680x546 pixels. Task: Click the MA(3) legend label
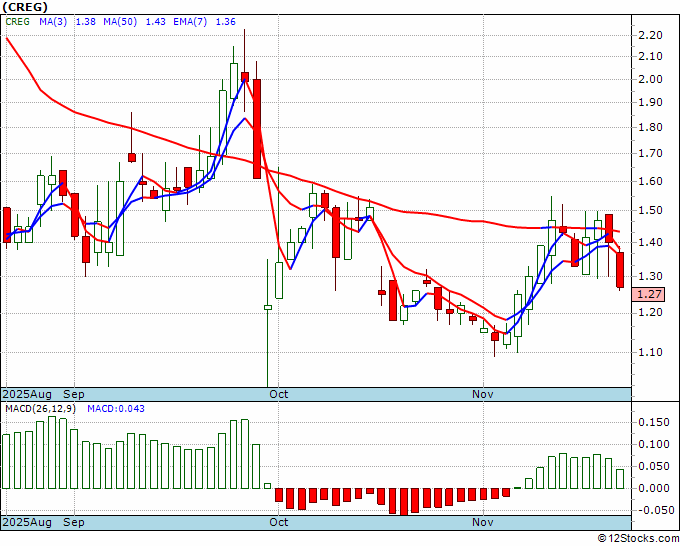pyautogui.click(x=53, y=22)
